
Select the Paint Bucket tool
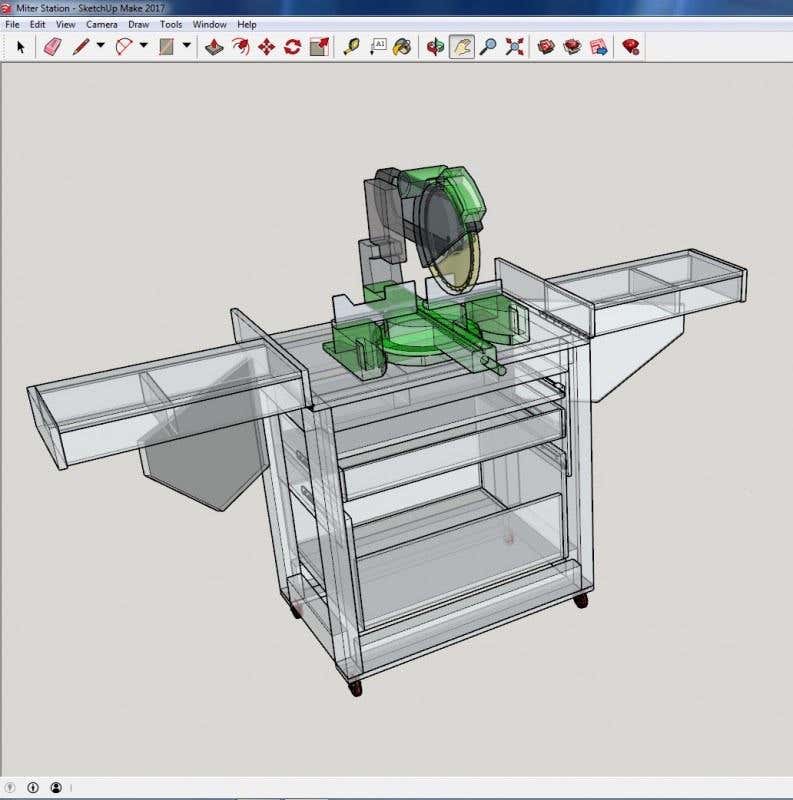click(402, 46)
